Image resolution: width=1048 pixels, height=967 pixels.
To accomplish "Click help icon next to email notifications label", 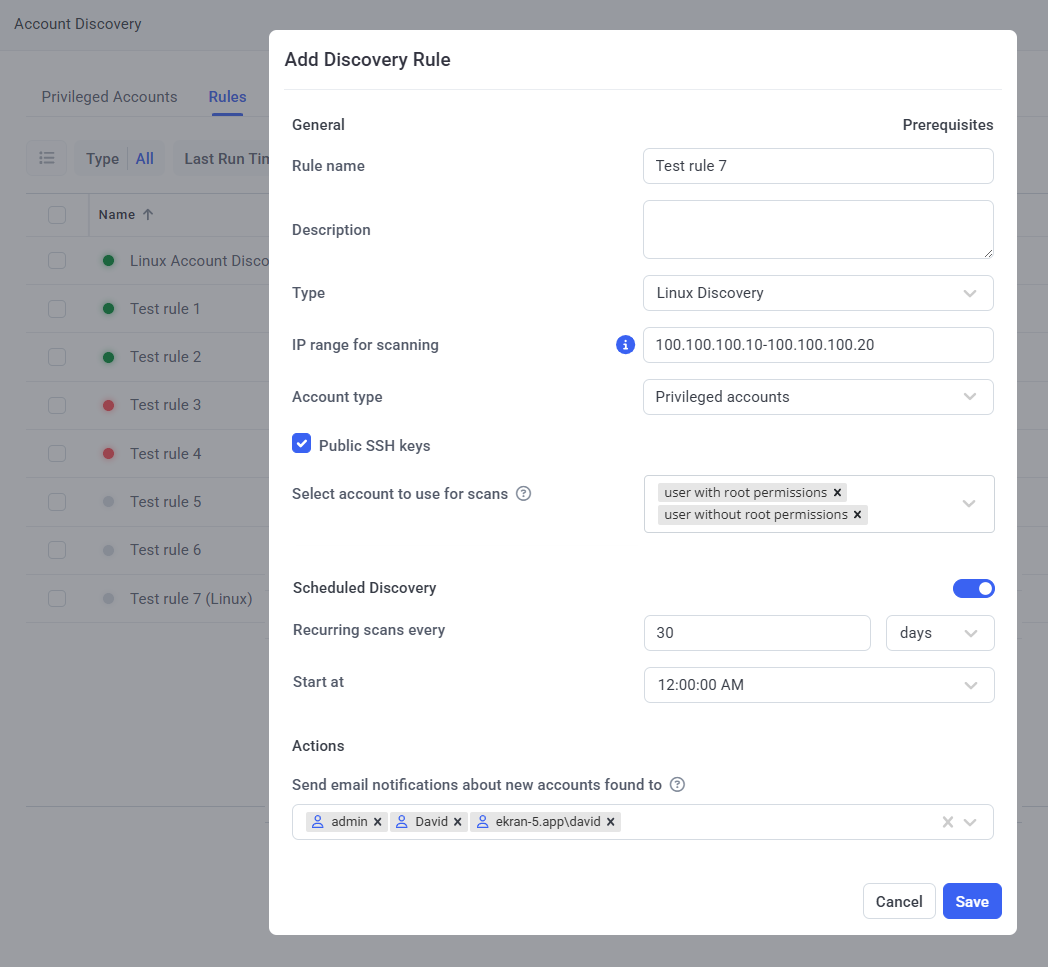I will [677, 785].
